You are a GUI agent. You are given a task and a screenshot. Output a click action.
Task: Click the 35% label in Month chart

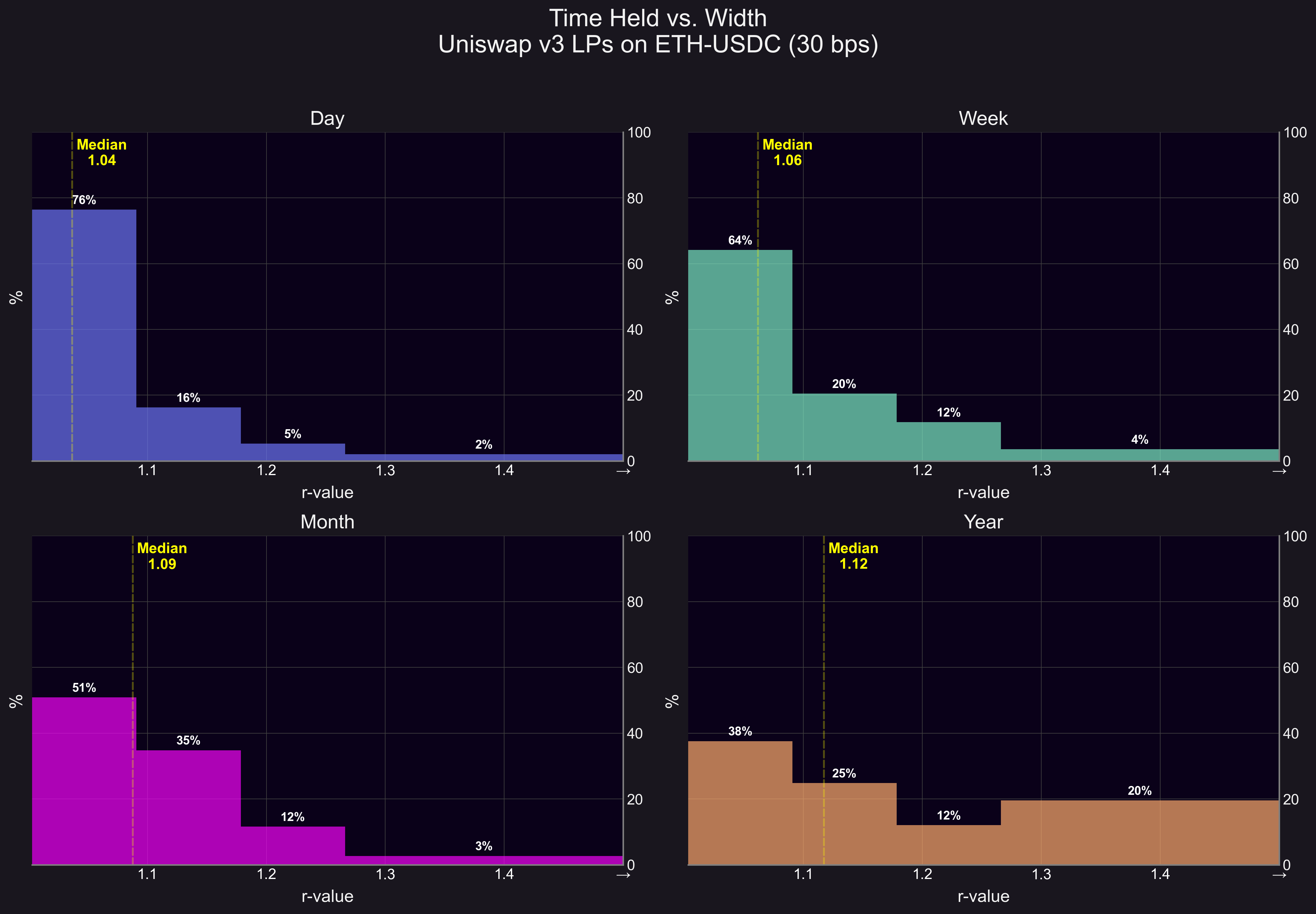pyautogui.click(x=188, y=741)
